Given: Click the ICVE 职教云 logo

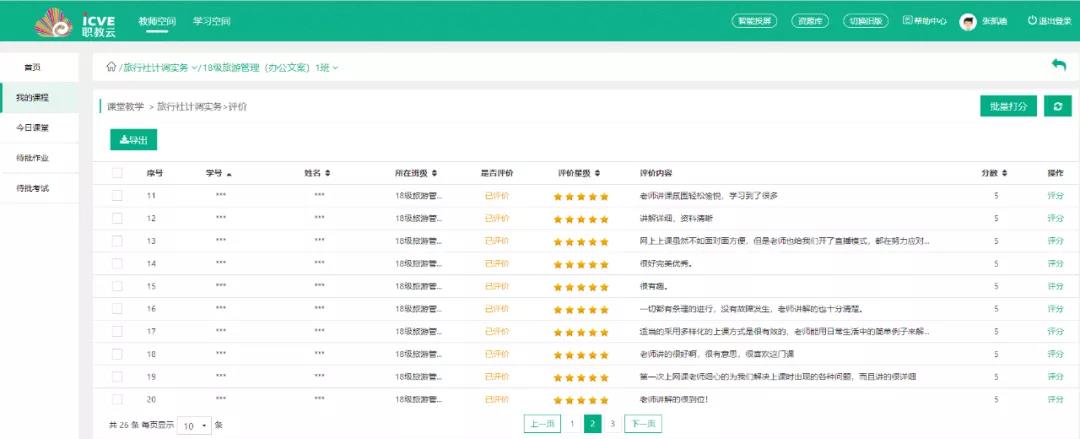Looking at the screenshot, I should [76, 21].
